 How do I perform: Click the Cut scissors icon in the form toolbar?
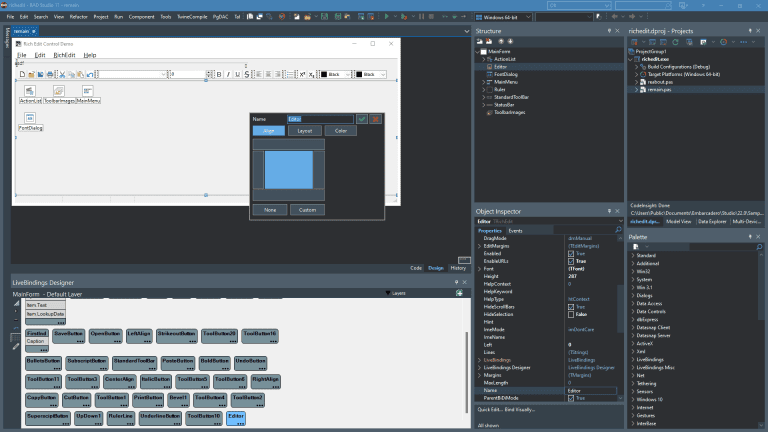pyautogui.click(x=62, y=74)
